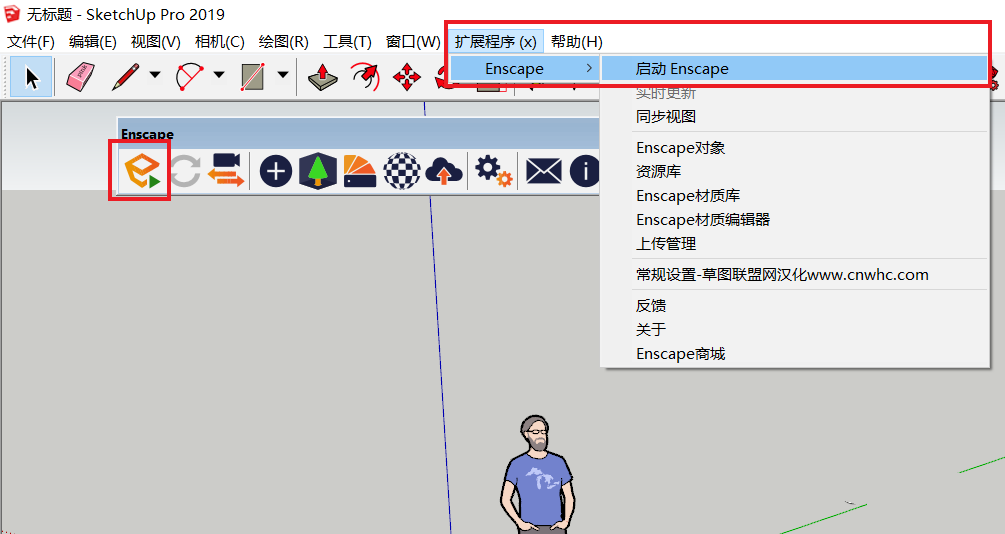Viewport: 1005px width, 534px height.
Task: Click the scale figure man in viewport
Action: point(537,474)
